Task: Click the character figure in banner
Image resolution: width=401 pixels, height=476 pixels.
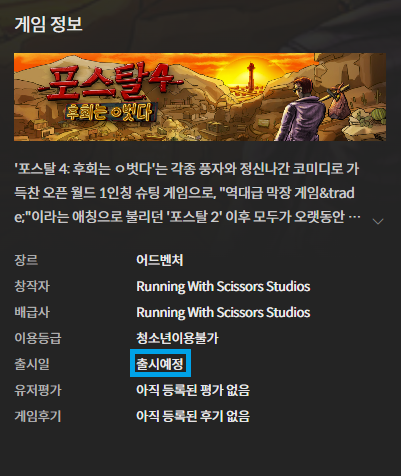Action: tap(303, 108)
